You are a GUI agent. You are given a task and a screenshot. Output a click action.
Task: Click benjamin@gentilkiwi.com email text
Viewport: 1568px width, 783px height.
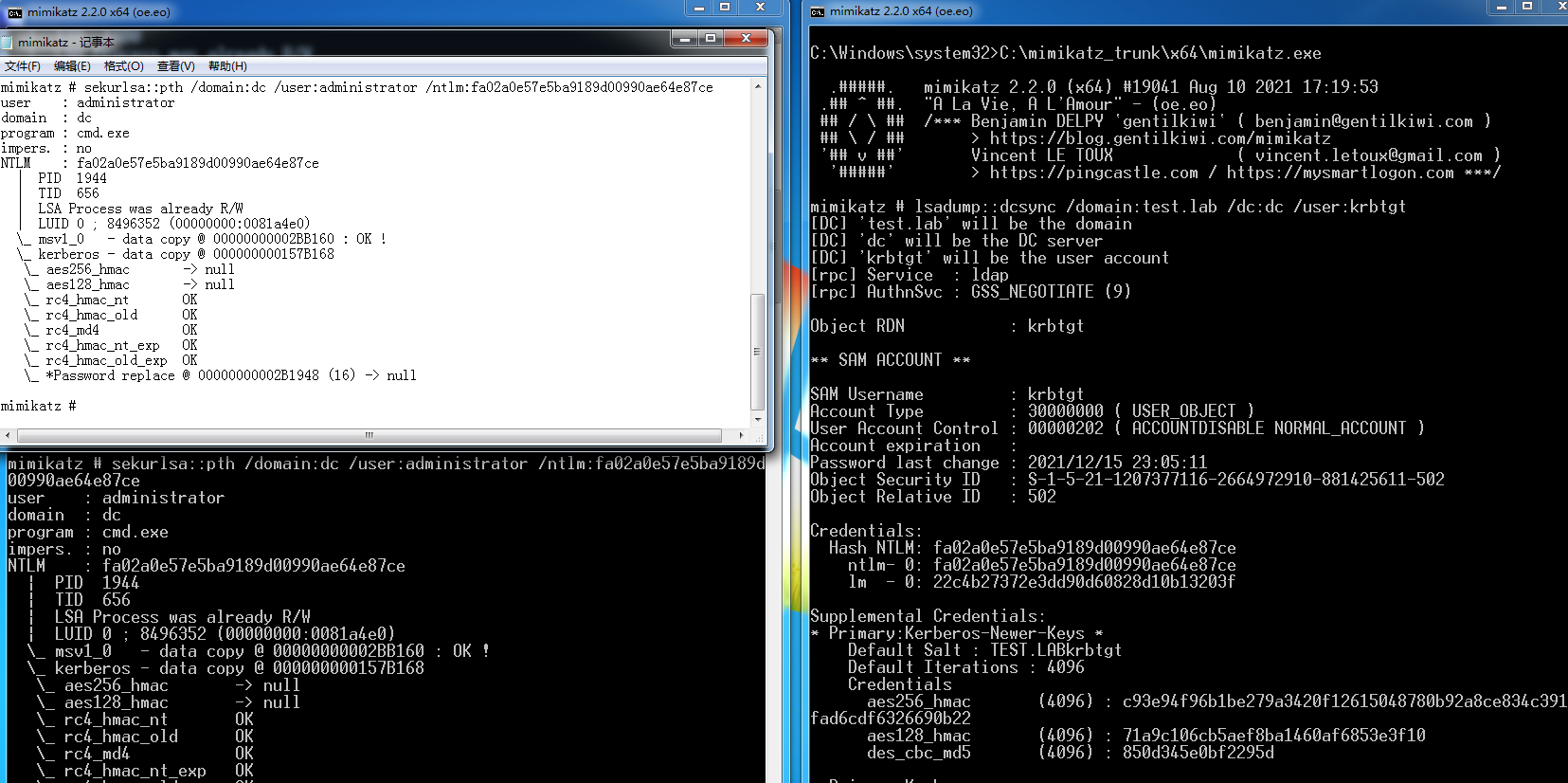pyautogui.click(x=1363, y=121)
